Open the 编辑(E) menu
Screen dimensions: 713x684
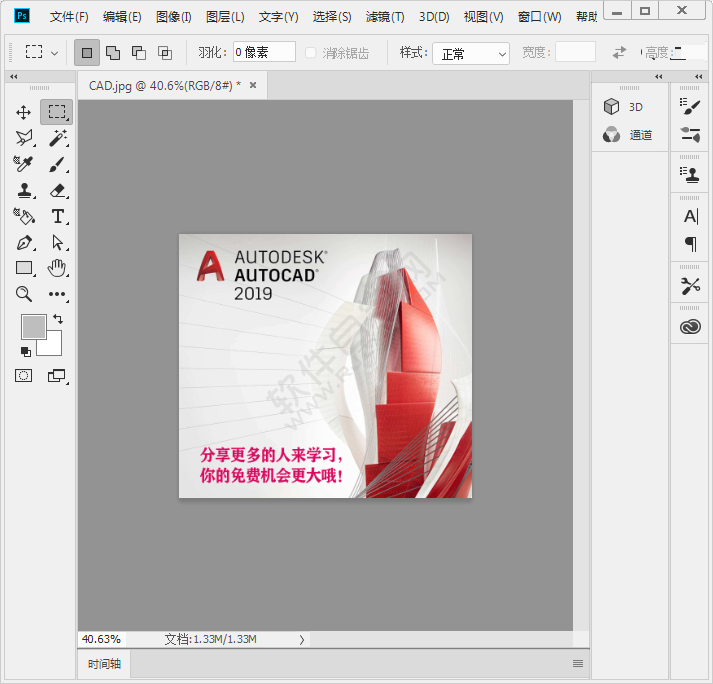[122, 17]
